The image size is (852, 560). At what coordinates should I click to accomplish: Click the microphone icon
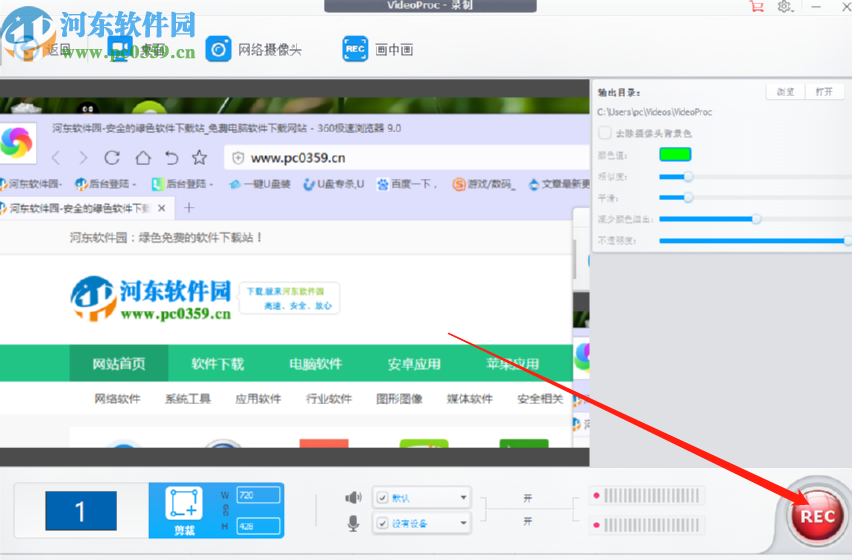[x=353, y=523]
